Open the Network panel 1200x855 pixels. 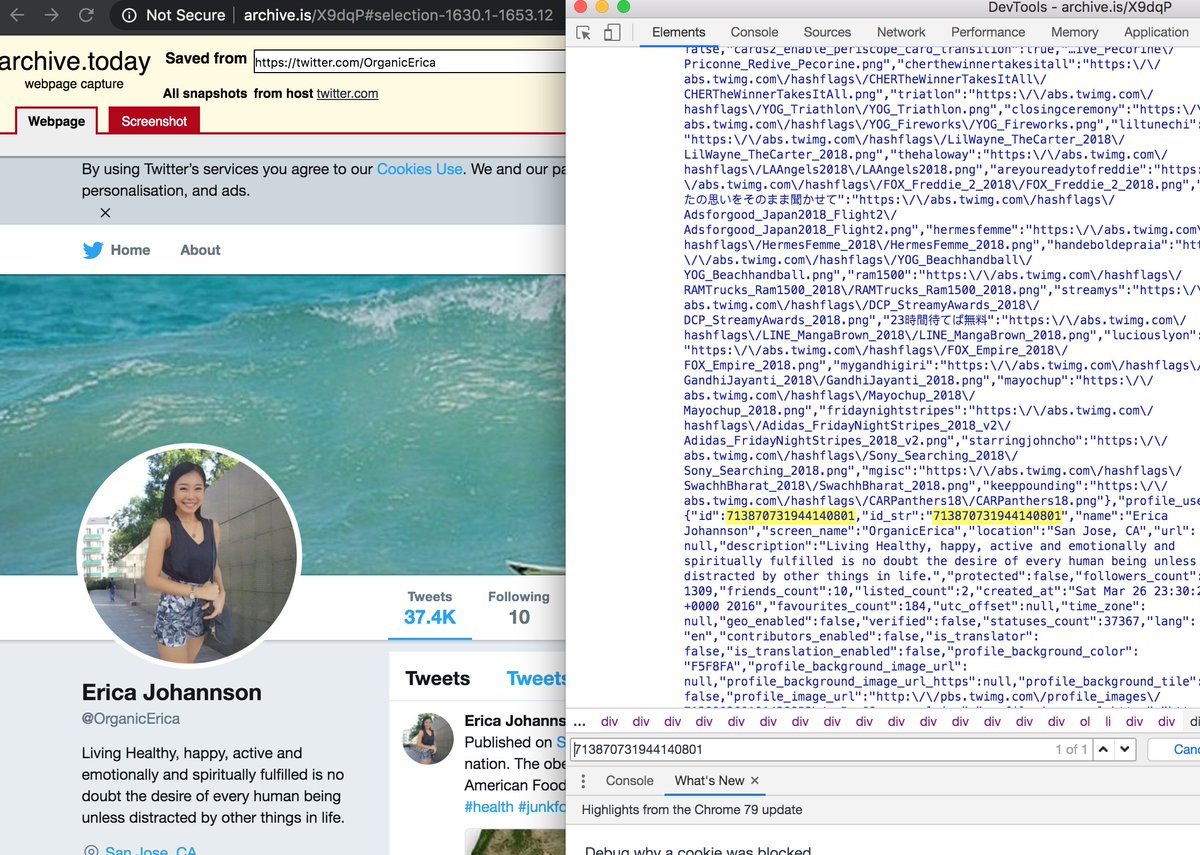click(901, 32)
